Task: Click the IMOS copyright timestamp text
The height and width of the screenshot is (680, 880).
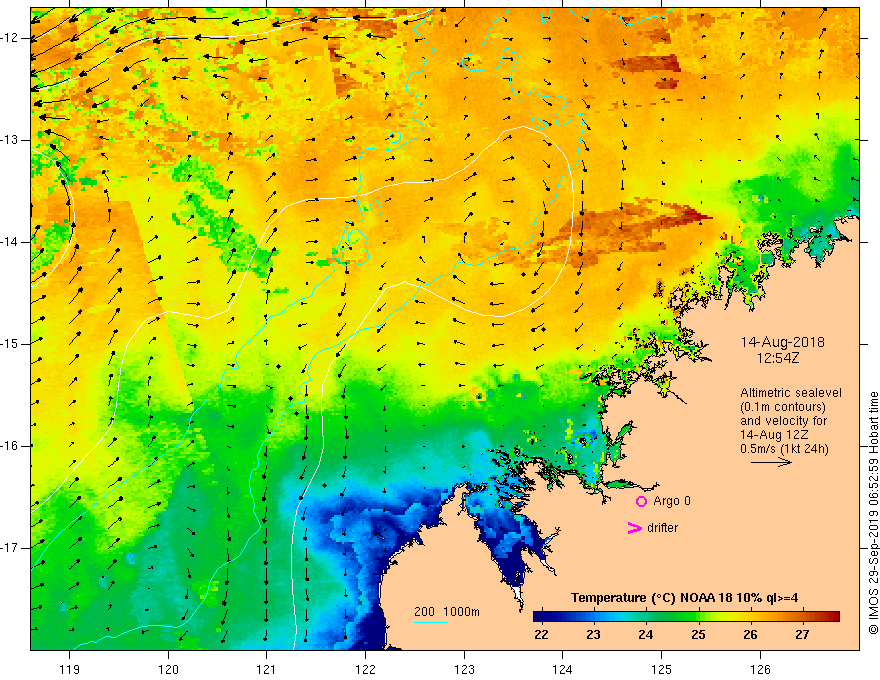Action: tap(873, 513)
